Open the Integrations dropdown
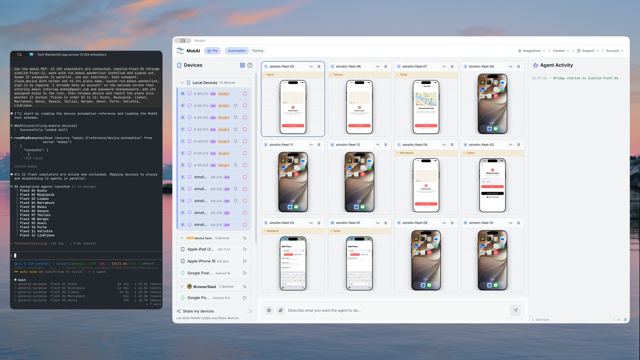Image resolution: width=640 pixels, height=360 pixels. click(x=531, y=51)
